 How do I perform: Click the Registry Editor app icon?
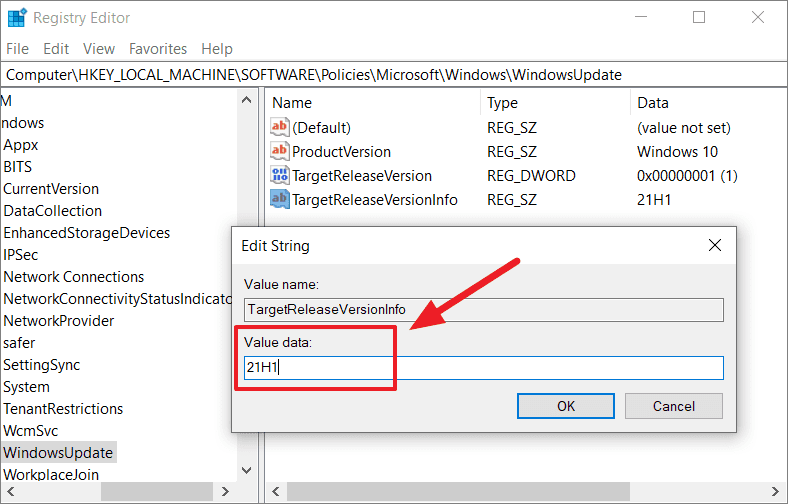click(17, 18)
